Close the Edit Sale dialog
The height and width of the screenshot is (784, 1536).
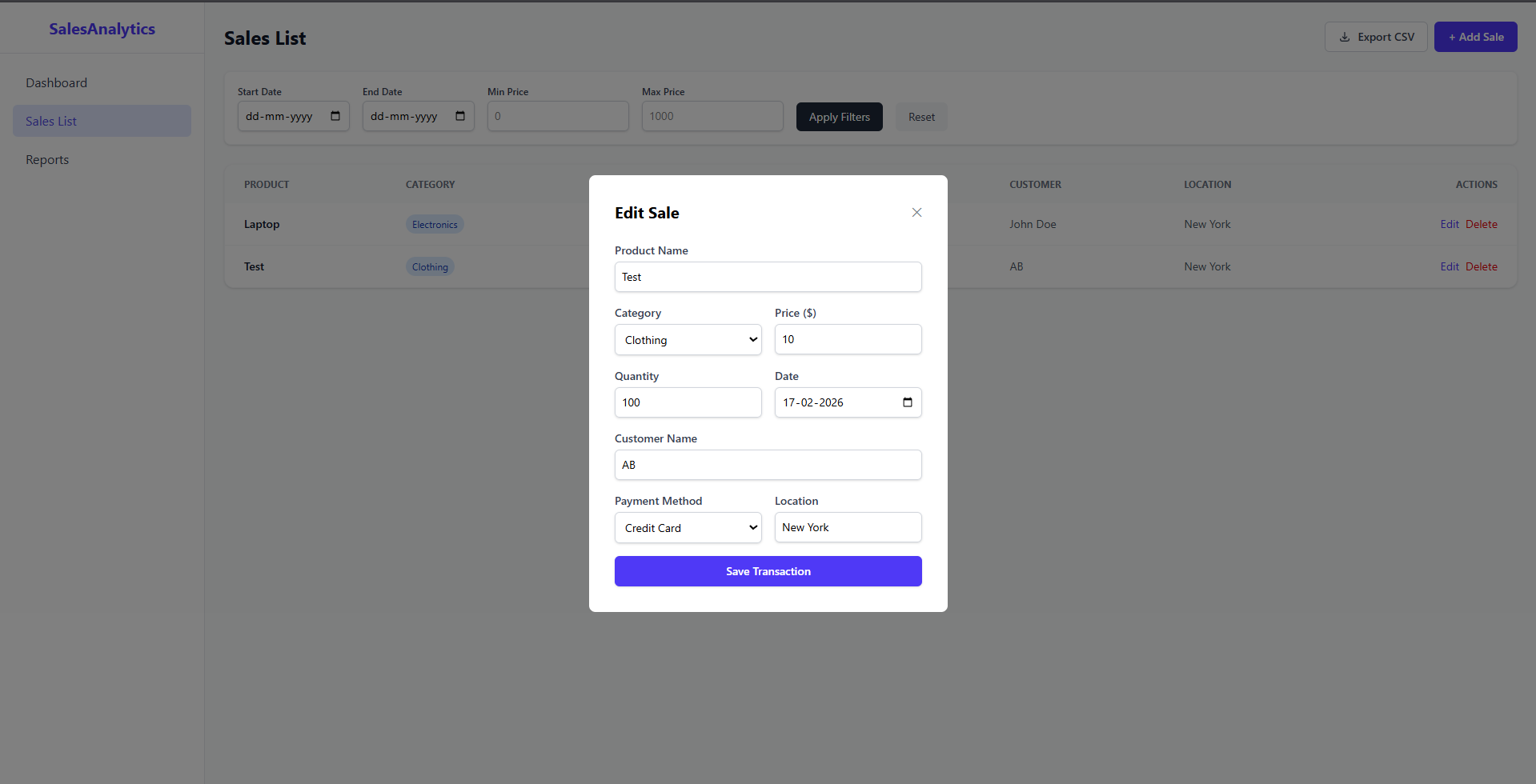[916, 212]
